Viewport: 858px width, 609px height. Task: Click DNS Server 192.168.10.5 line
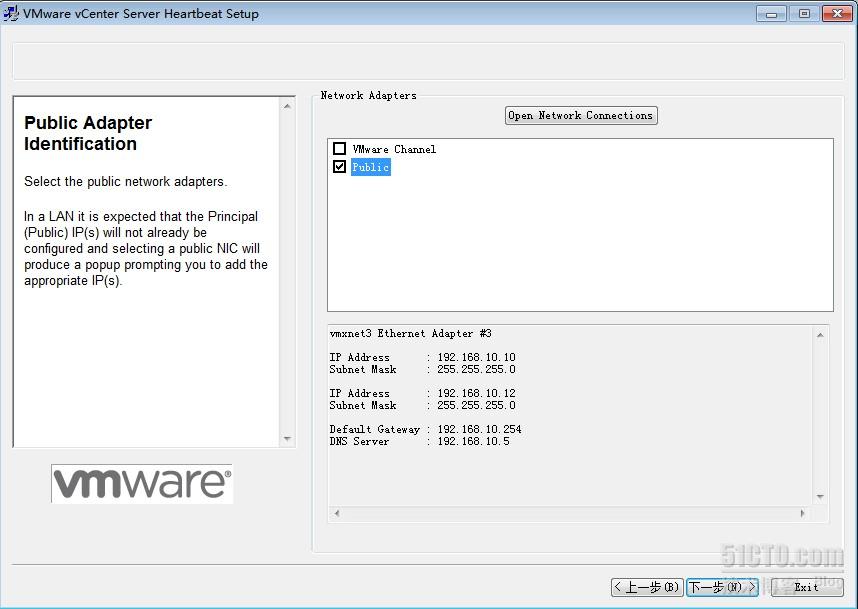419,442
